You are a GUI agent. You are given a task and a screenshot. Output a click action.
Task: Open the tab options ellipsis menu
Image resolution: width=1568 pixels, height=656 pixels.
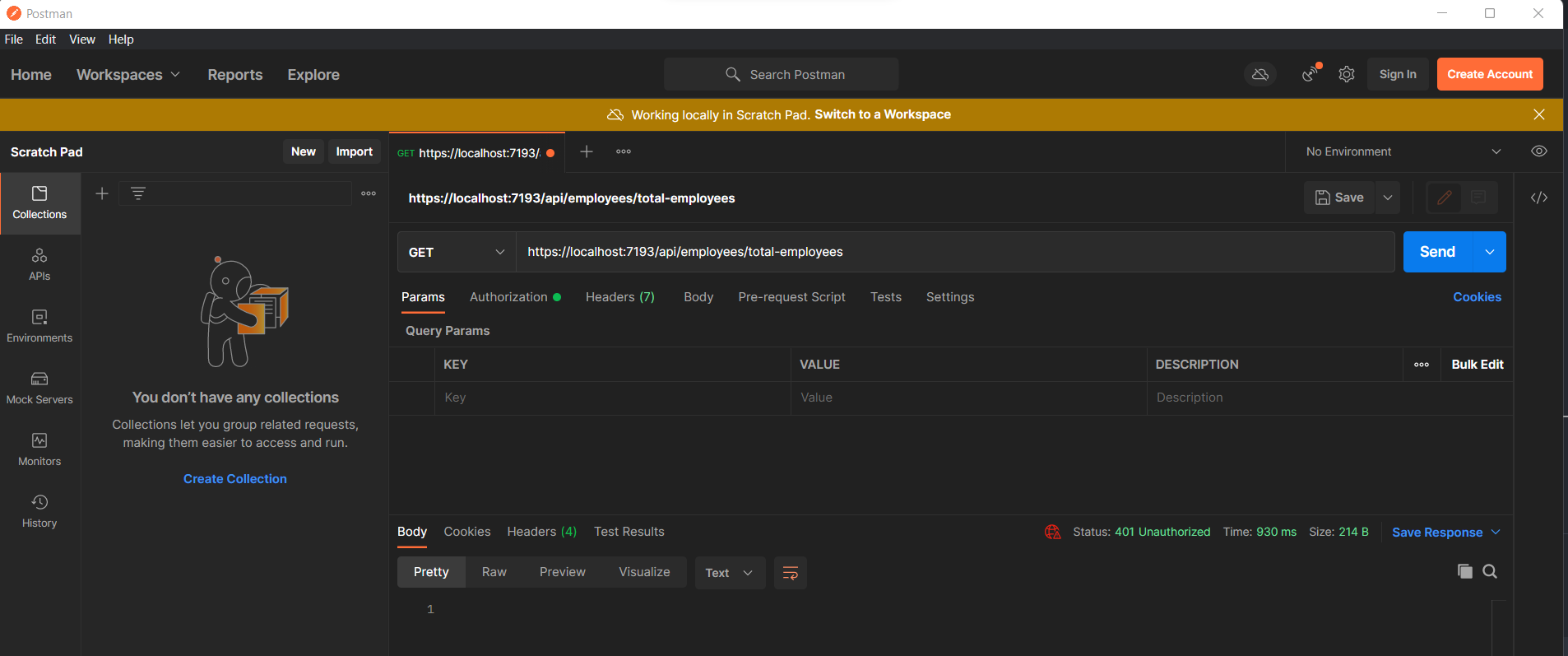(x=624, y=151)
